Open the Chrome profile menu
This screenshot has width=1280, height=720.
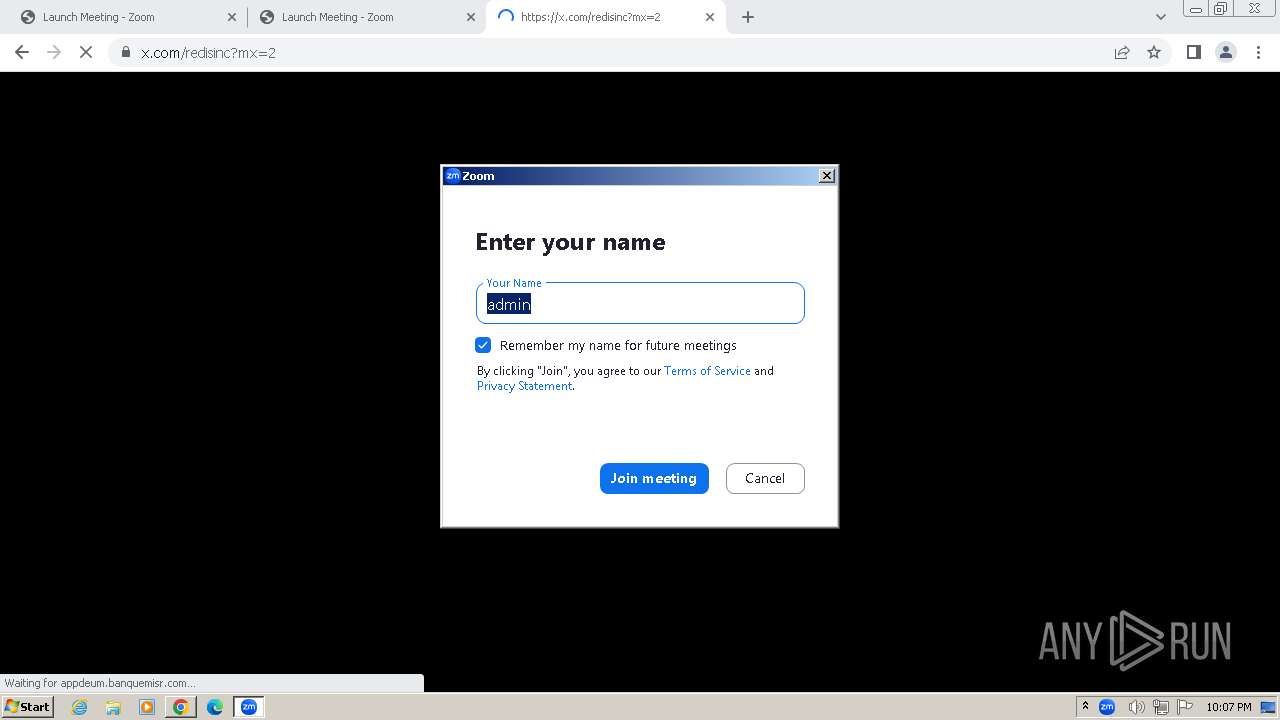coord(1226,52)
